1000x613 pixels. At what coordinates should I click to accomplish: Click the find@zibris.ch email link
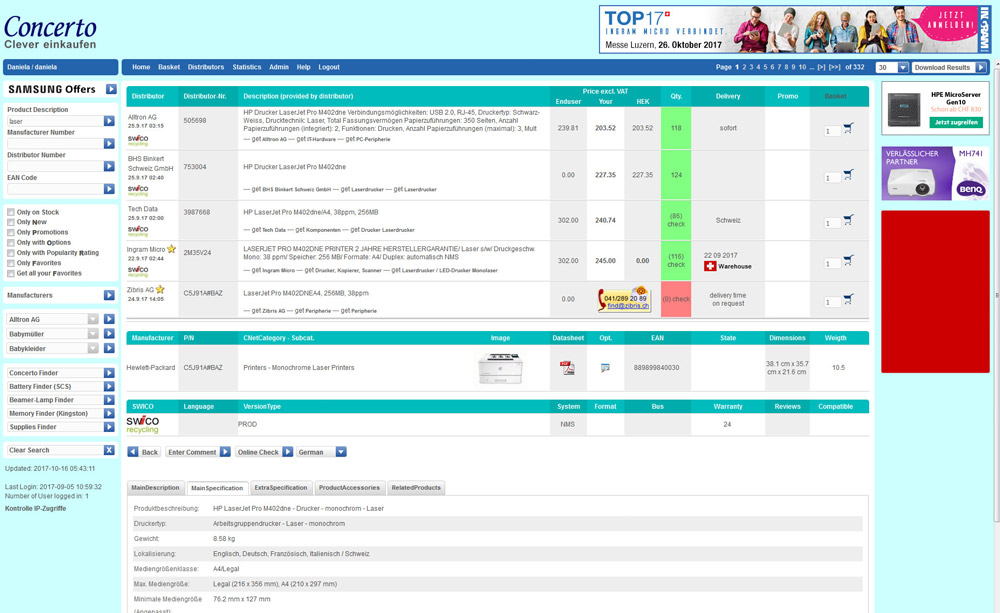[x=628, y=306]
